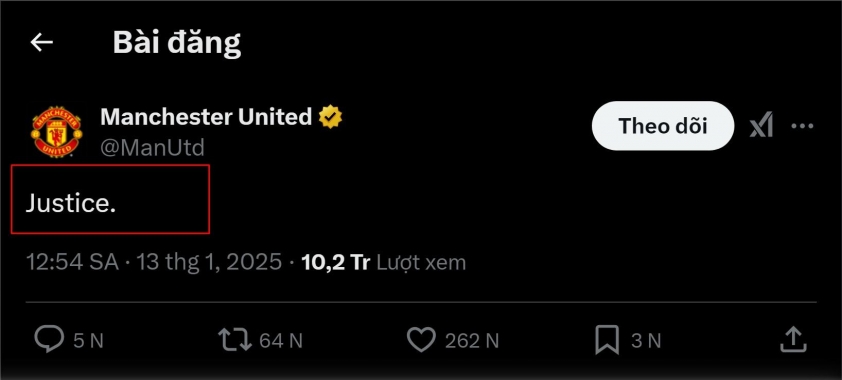Select the Justice. post text
The width and height of the screenshot is (842, 380).
(71, 203)
